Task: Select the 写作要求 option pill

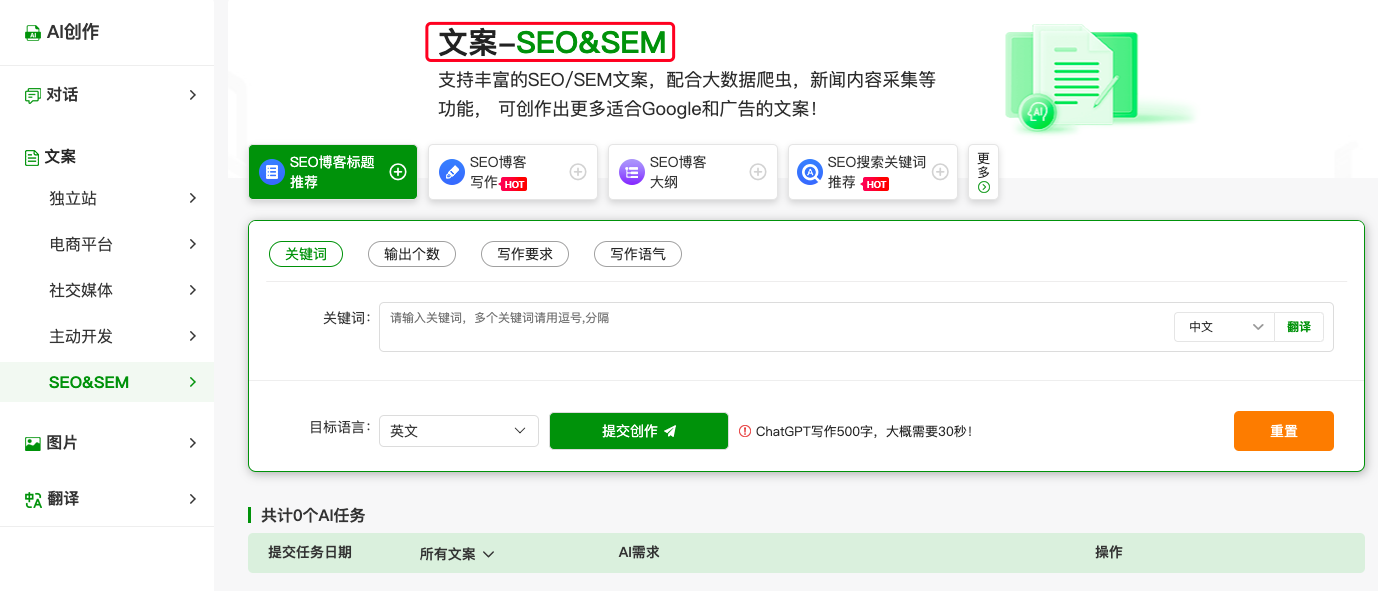Action: (x=525, y=254)
